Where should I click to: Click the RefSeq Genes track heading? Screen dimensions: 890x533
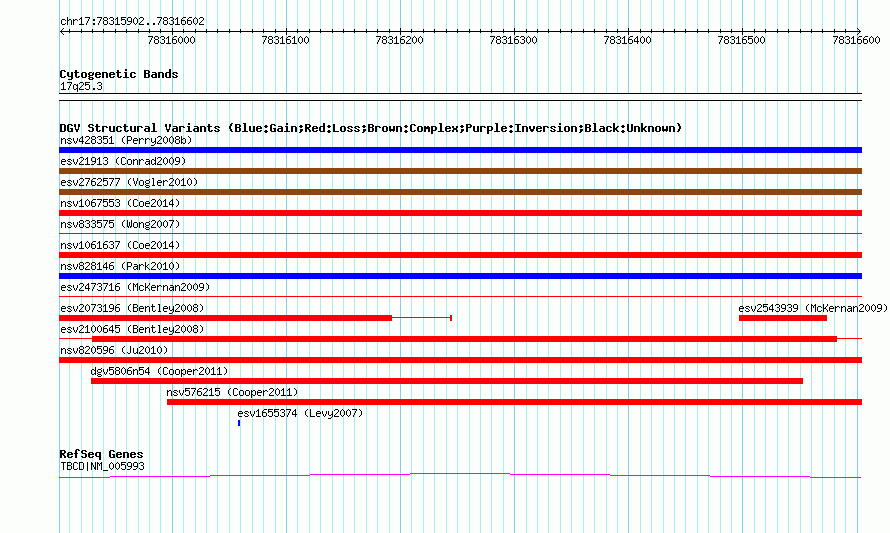[x=101, y=454]
